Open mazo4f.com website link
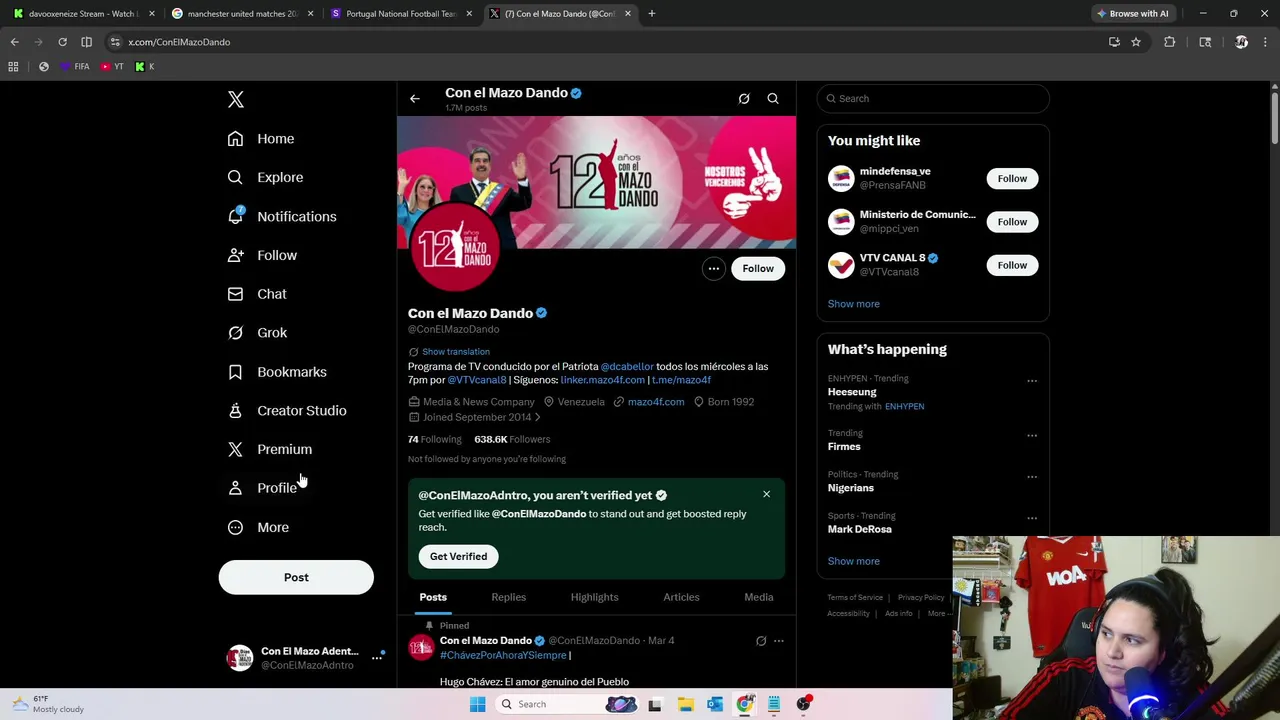Image resolution: width=1280 pixels, height=720 pixels. pyautogui.click(x=656, y=402)
